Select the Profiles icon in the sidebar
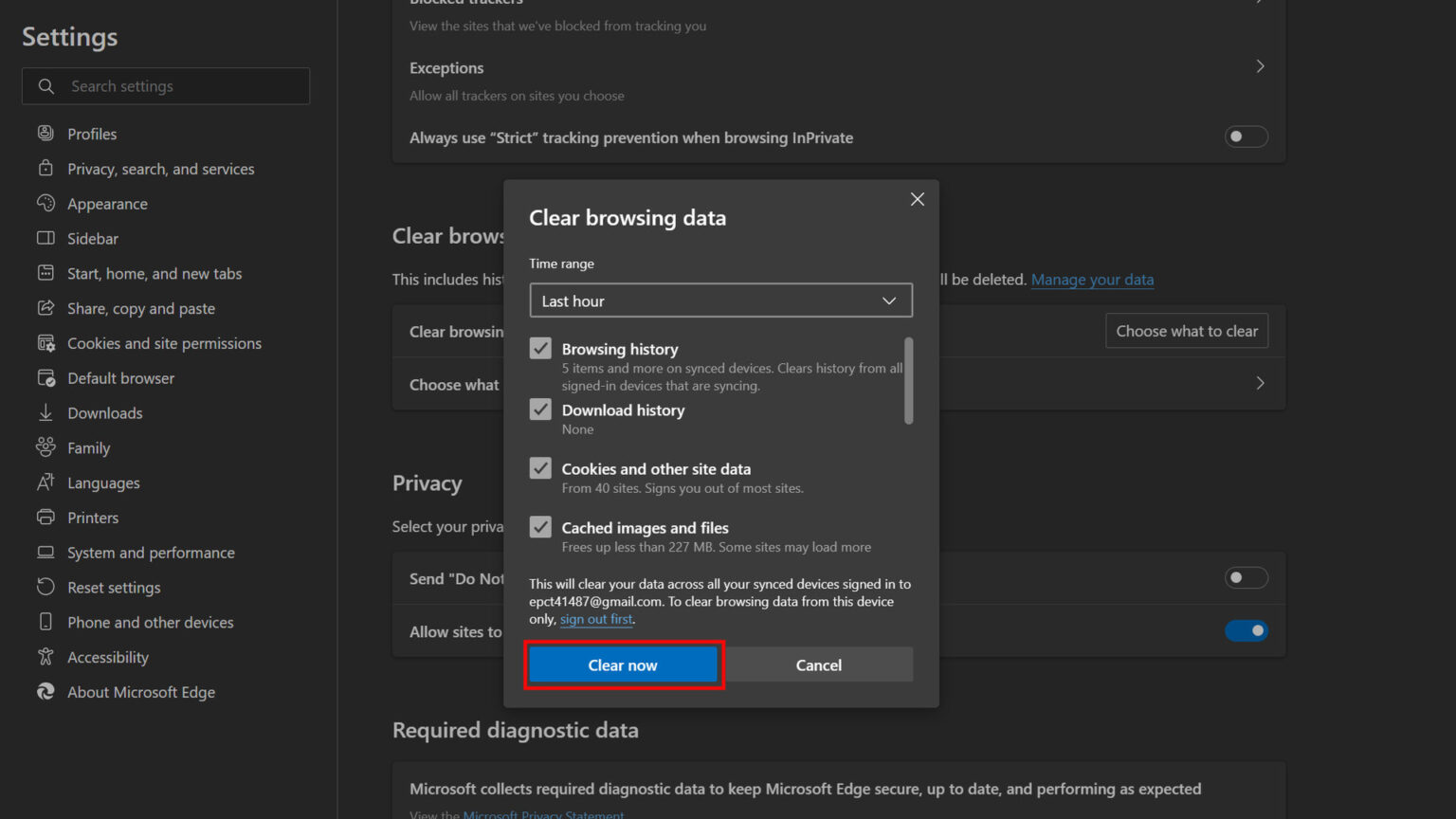Viewport: 1456px width, 819px height. click(45, 133)
